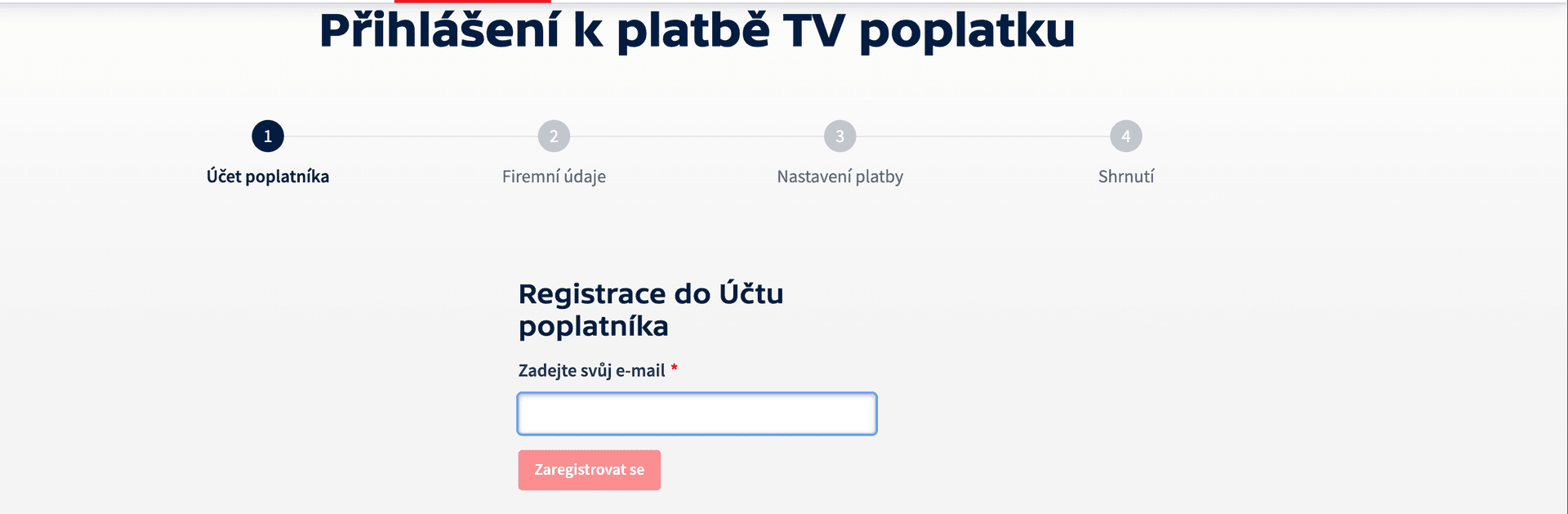Click inside the email input field
The width and height of the screenshot is (1568, 514).
coord(696,413)
